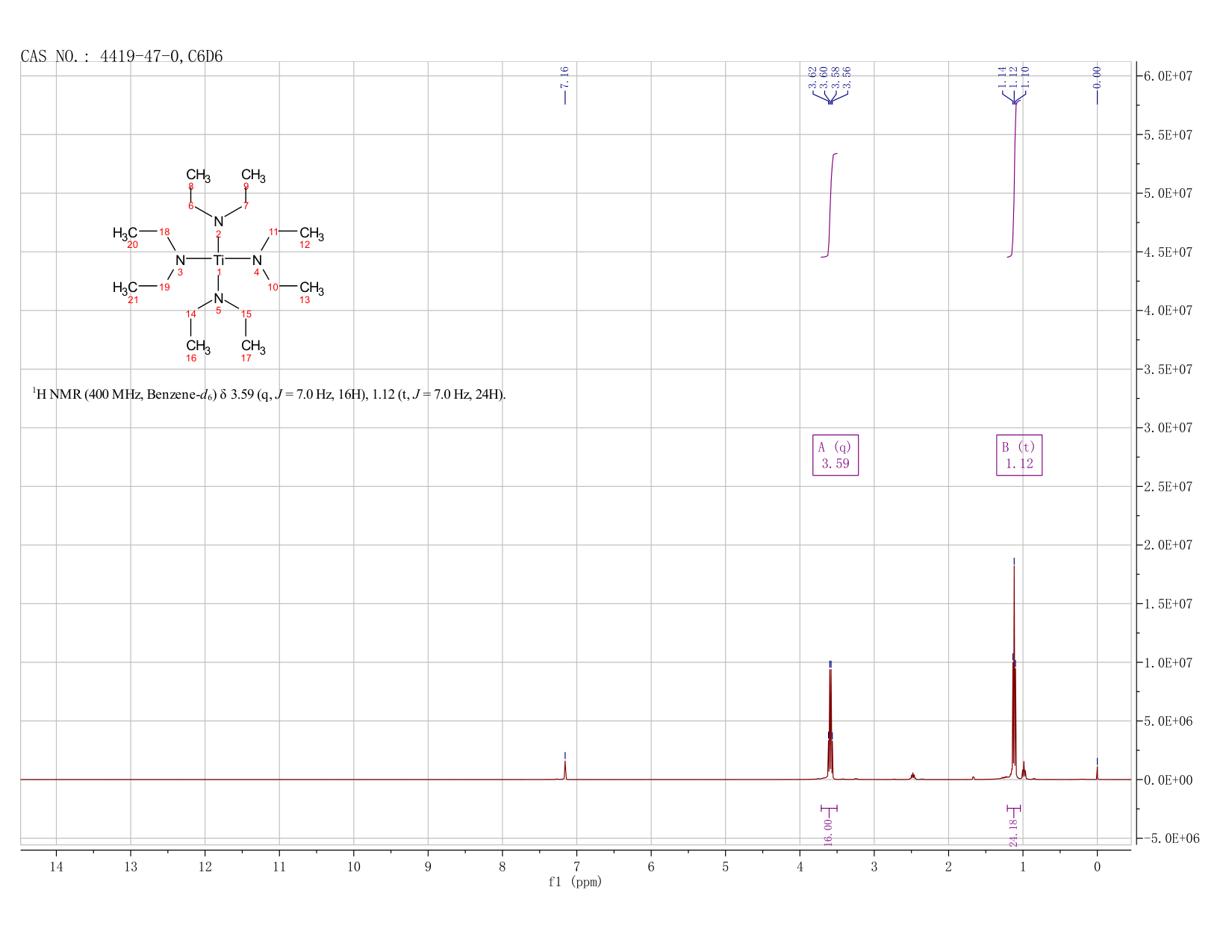Click the CH3 group numbered 13
The width and height of the screenshot is (1232, 952).
pyautogui.click(x=311, y=288)
